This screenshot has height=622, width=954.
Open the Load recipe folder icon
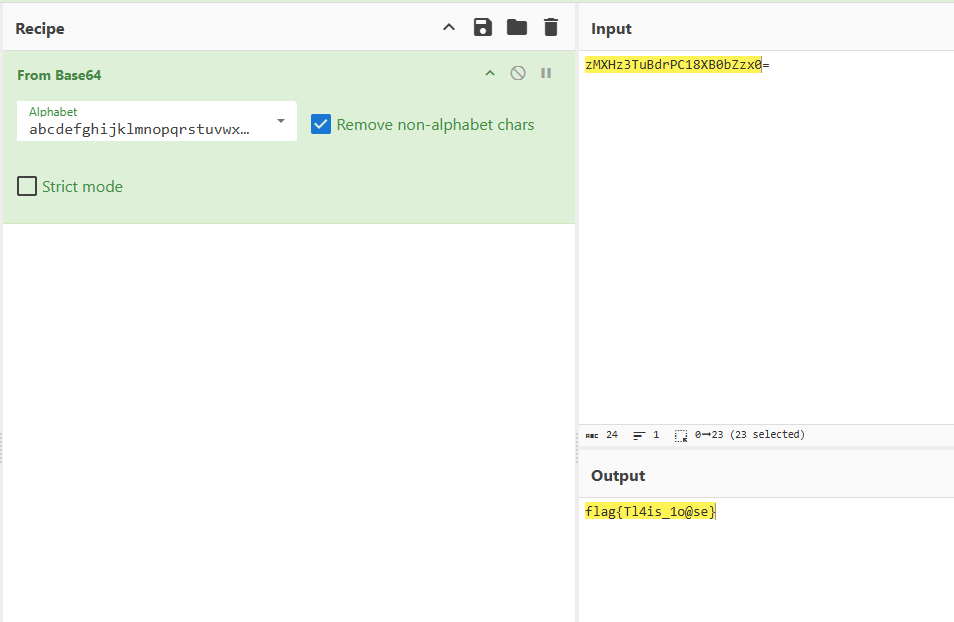pyautogui.click(x=517, y=27)
